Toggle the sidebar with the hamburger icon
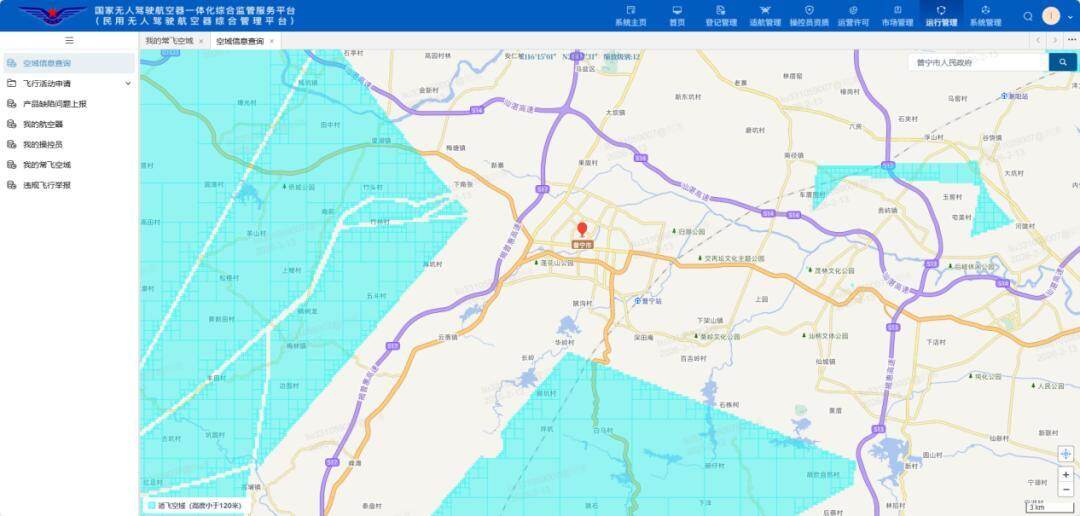The width and height of the screenshot is (1080, 516). pos(69,40)
